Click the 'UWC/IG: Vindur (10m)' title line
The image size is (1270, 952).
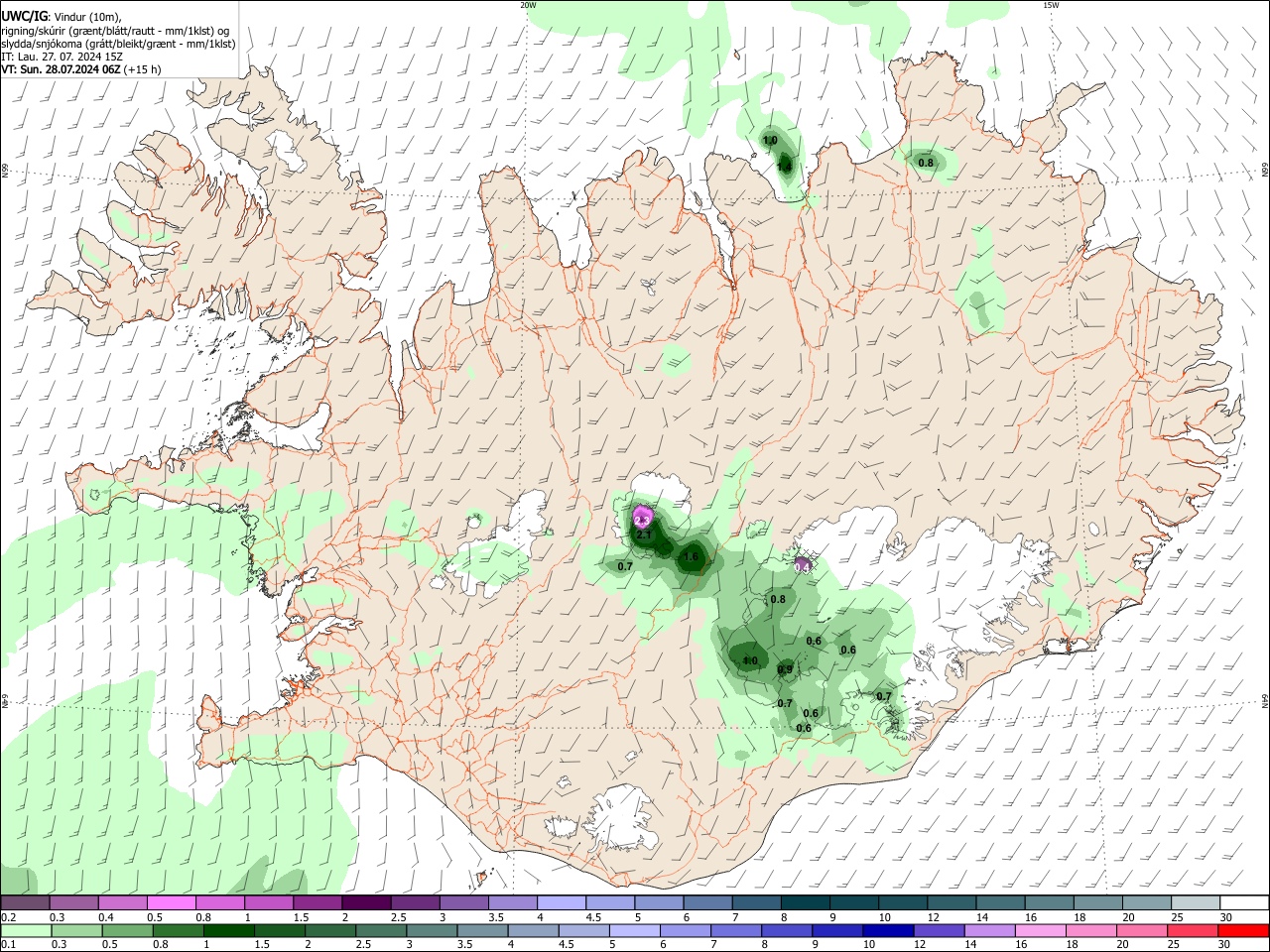pyautogui.click(x=62, y=16)
